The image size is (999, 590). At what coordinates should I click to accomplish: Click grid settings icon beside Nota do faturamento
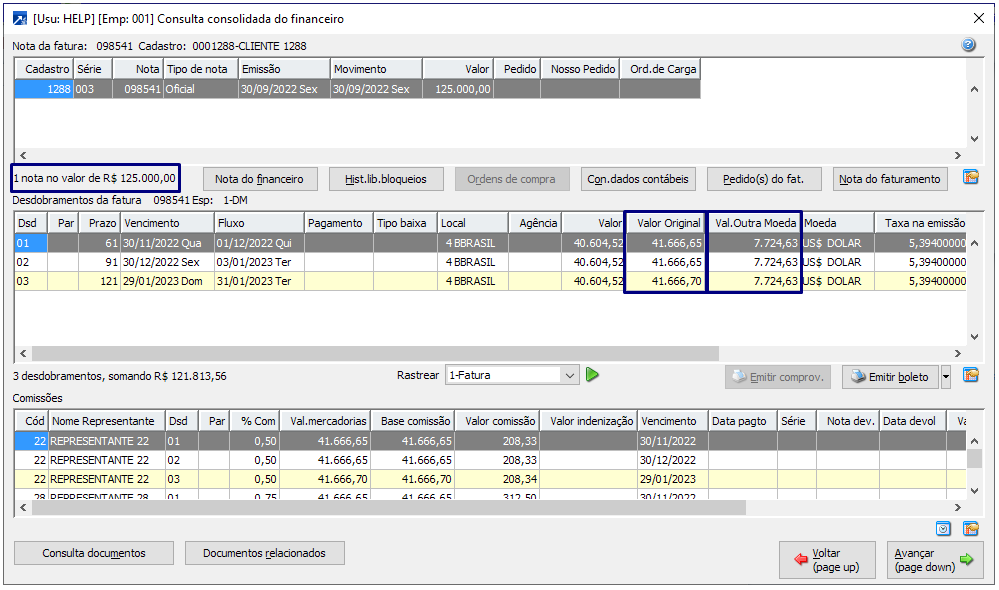pyautogui.click(x=970, y=178)
